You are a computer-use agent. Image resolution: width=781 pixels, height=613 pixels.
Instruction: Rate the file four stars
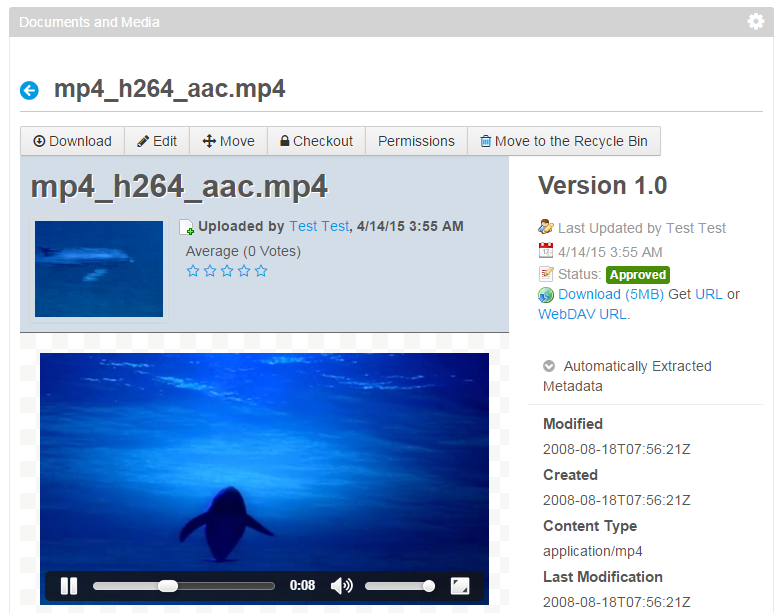point(244,271)
